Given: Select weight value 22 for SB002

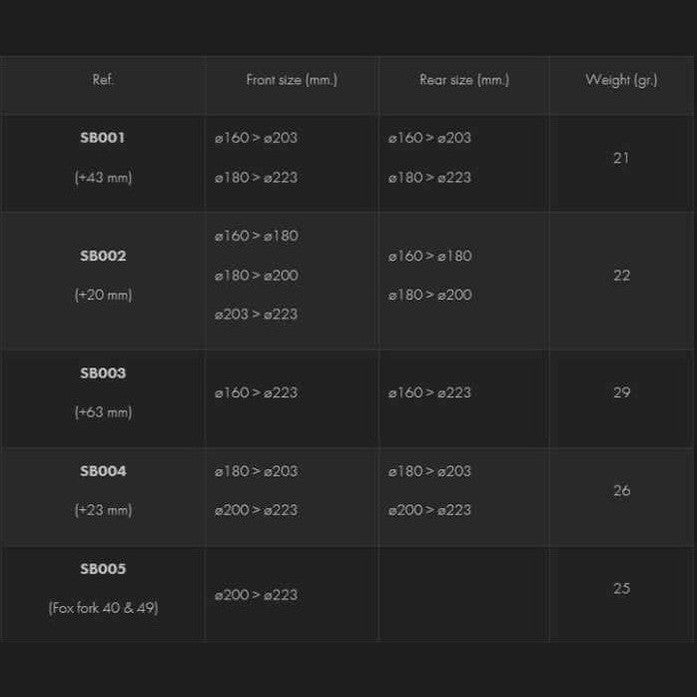Looking at the screenshot, I should pos(621,275).
